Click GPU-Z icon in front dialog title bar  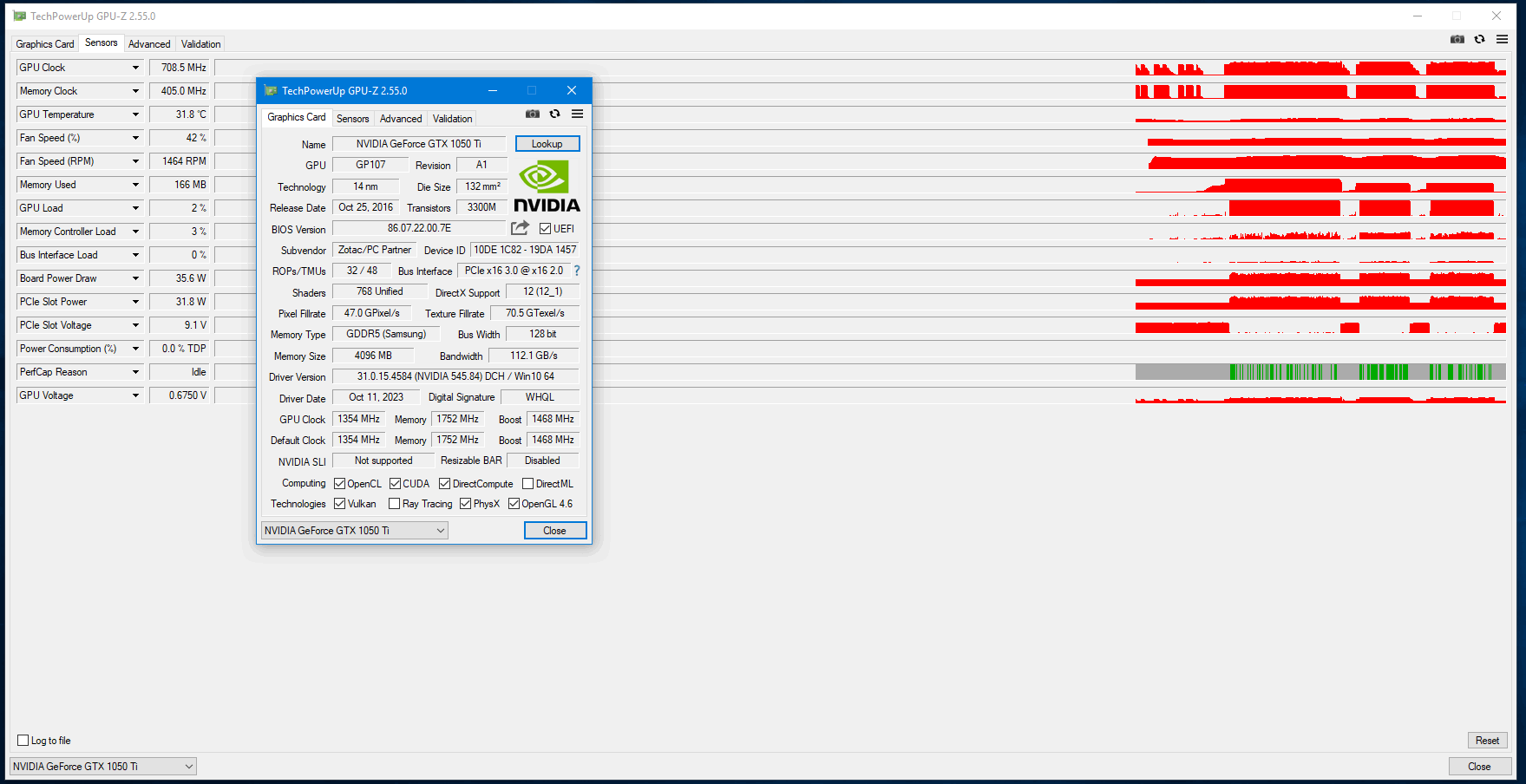tap(271, 90)
